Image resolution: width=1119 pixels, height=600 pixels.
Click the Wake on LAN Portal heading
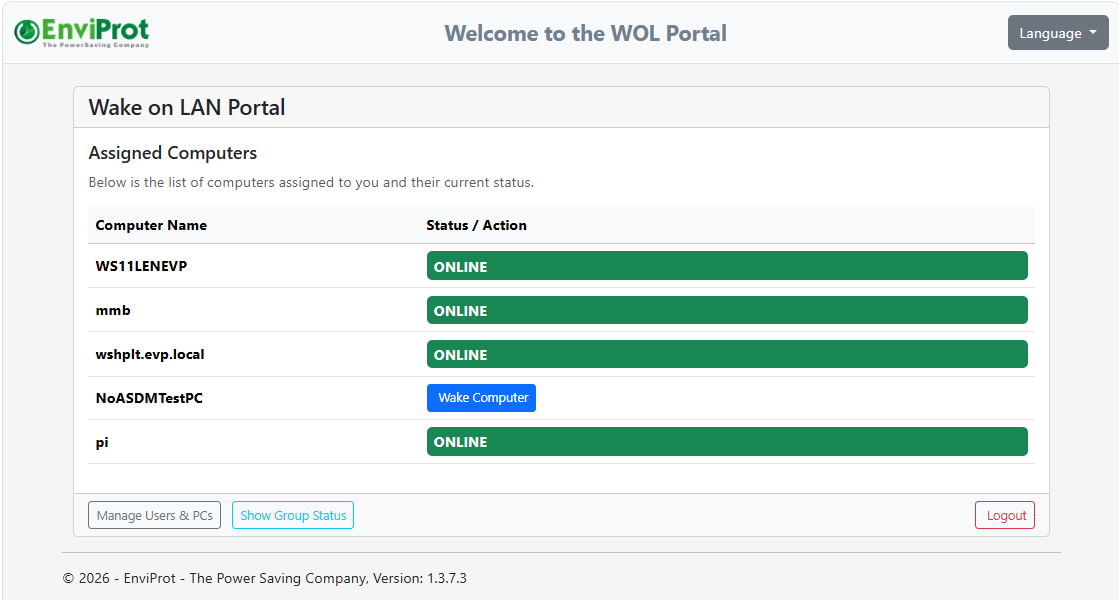click(x=187, y=107)
